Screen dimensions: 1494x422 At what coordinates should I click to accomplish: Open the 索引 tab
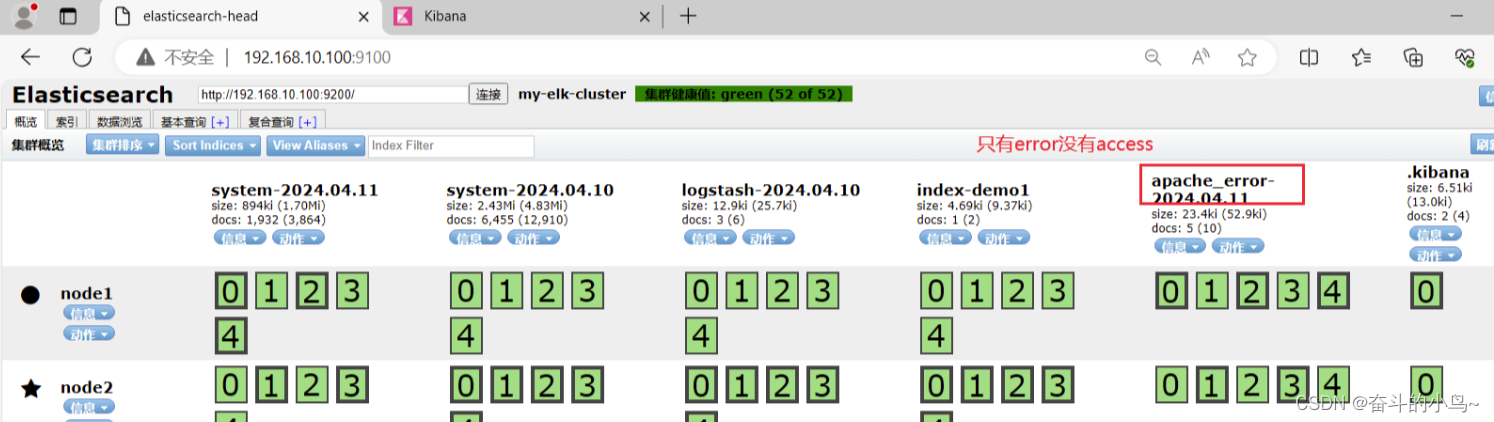coord(67,122)
